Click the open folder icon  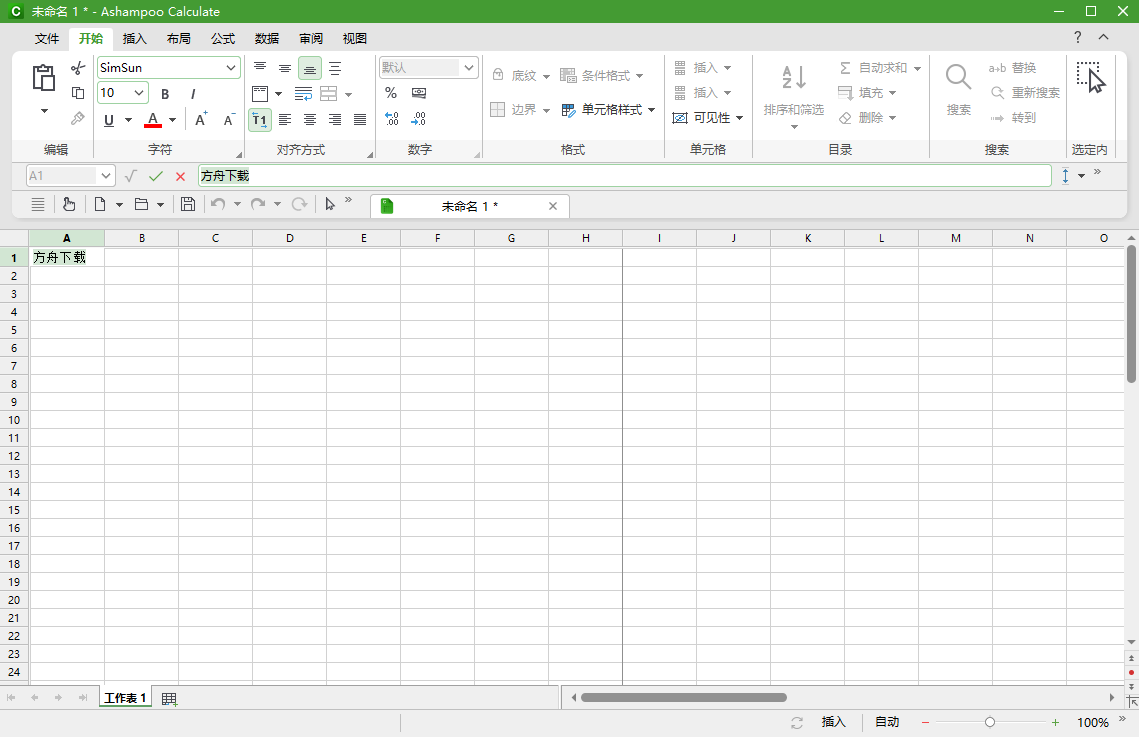click(x=142, y=204)
